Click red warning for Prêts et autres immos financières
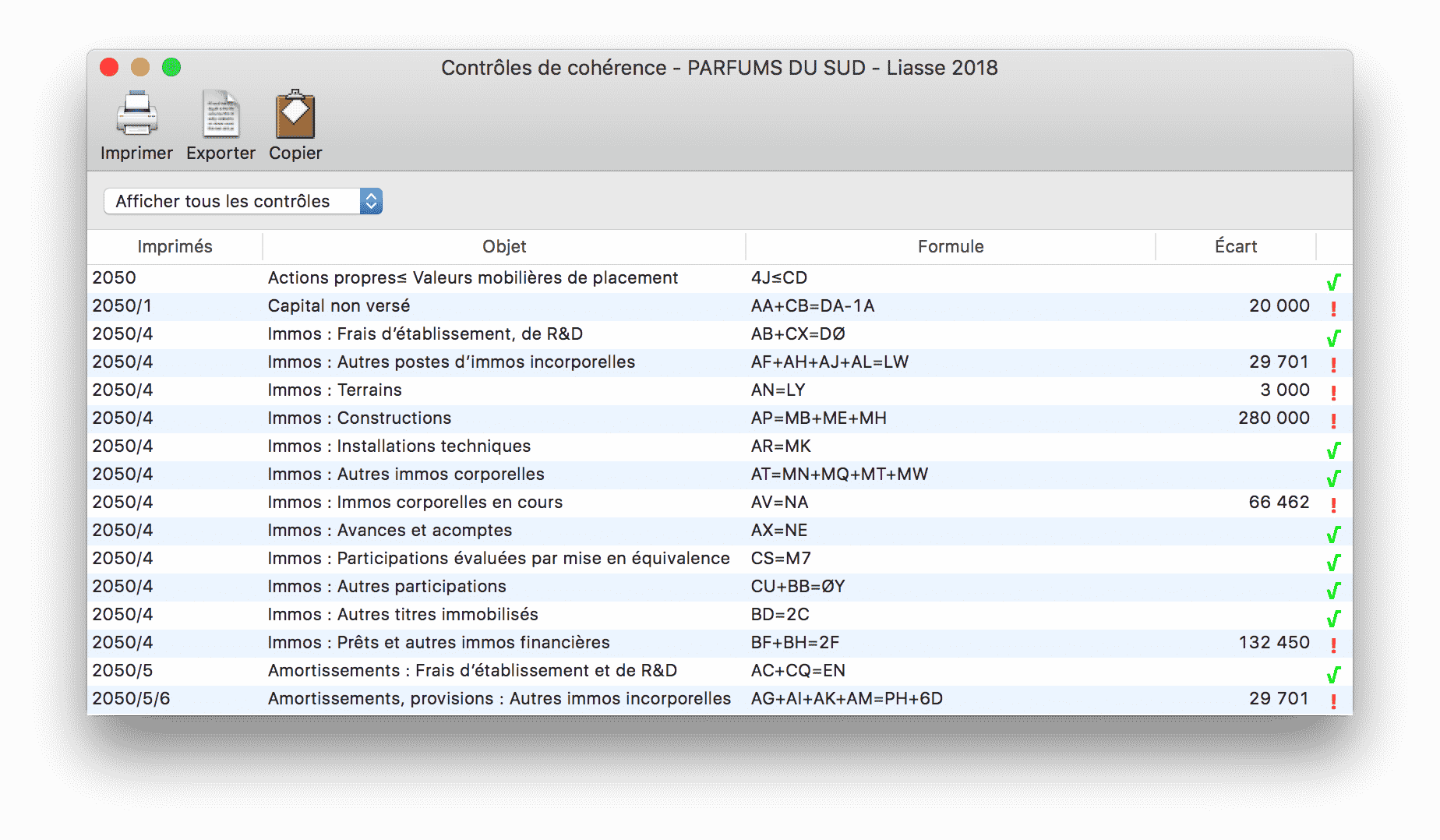1440x840 pixels. click(1334, 645)
